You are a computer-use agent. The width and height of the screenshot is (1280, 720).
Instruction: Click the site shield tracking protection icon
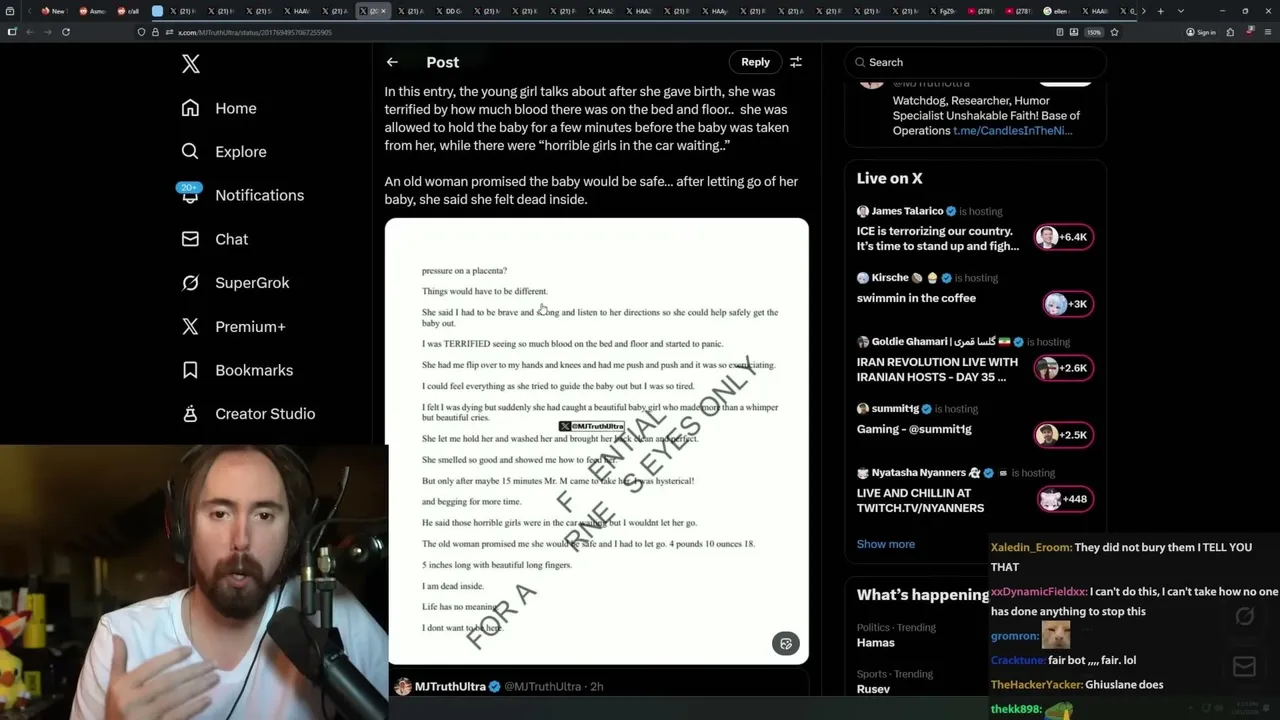142,32
